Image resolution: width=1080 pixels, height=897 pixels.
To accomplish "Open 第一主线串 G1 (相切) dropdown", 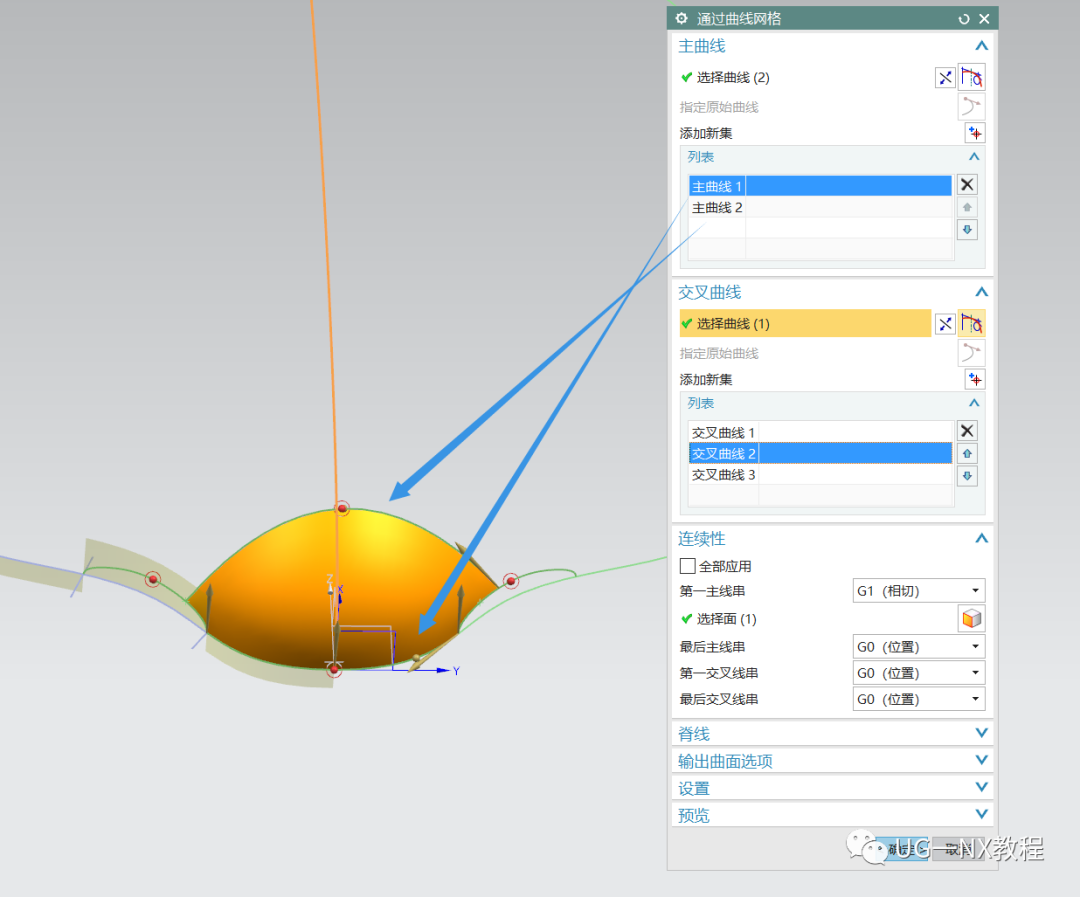I will coord(918,590).
